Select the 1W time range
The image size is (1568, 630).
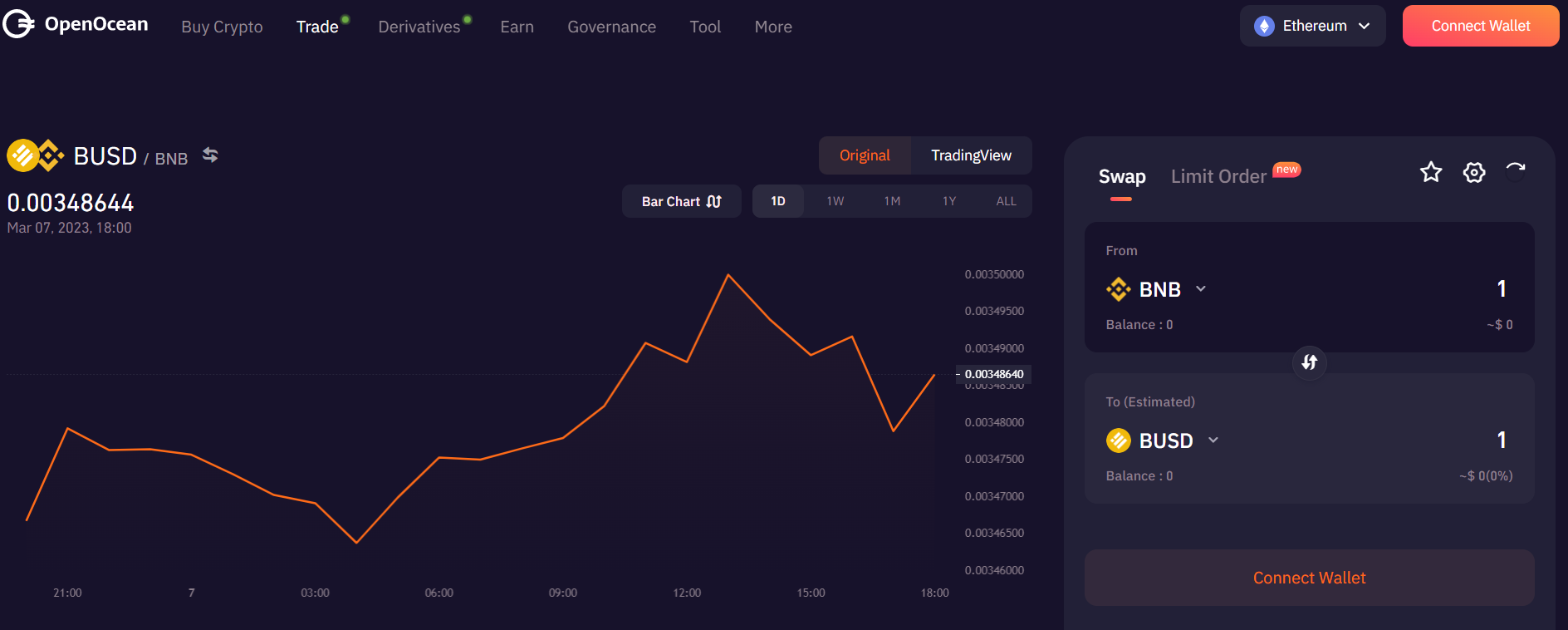tap(835, 201)
